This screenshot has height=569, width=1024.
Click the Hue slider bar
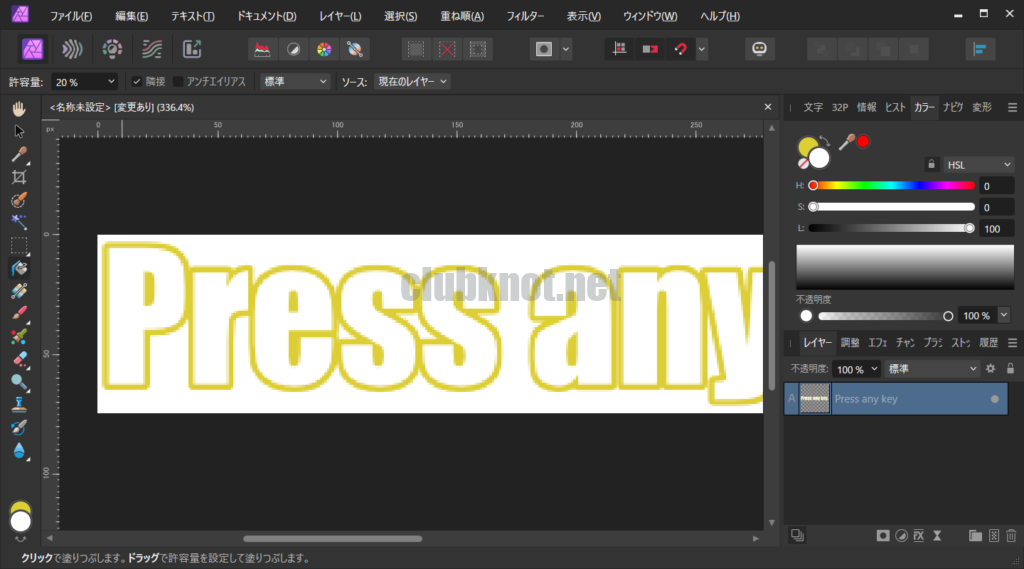pyautogui.click(x=892, y=185)
